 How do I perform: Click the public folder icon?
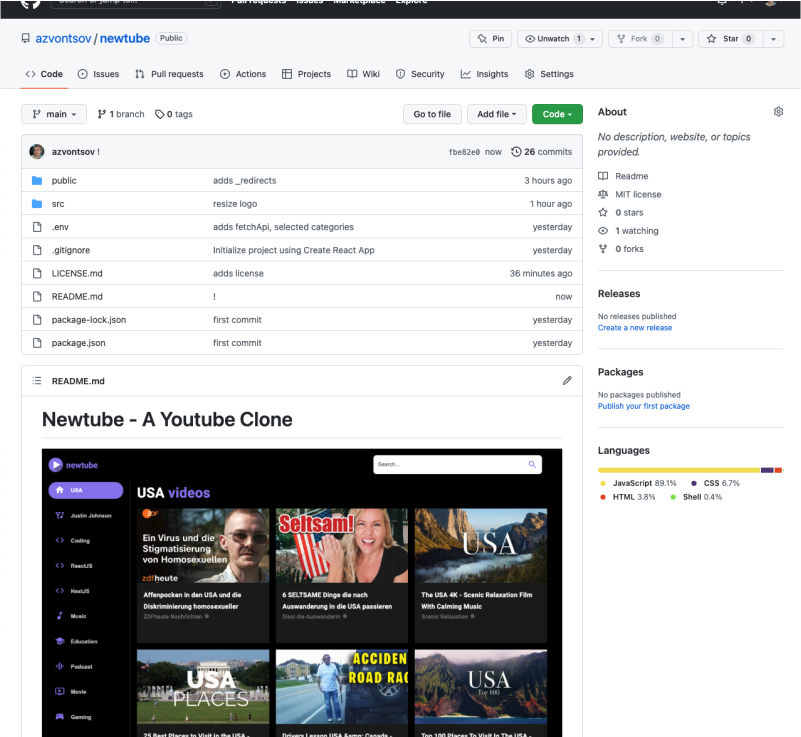pos(37,180)
